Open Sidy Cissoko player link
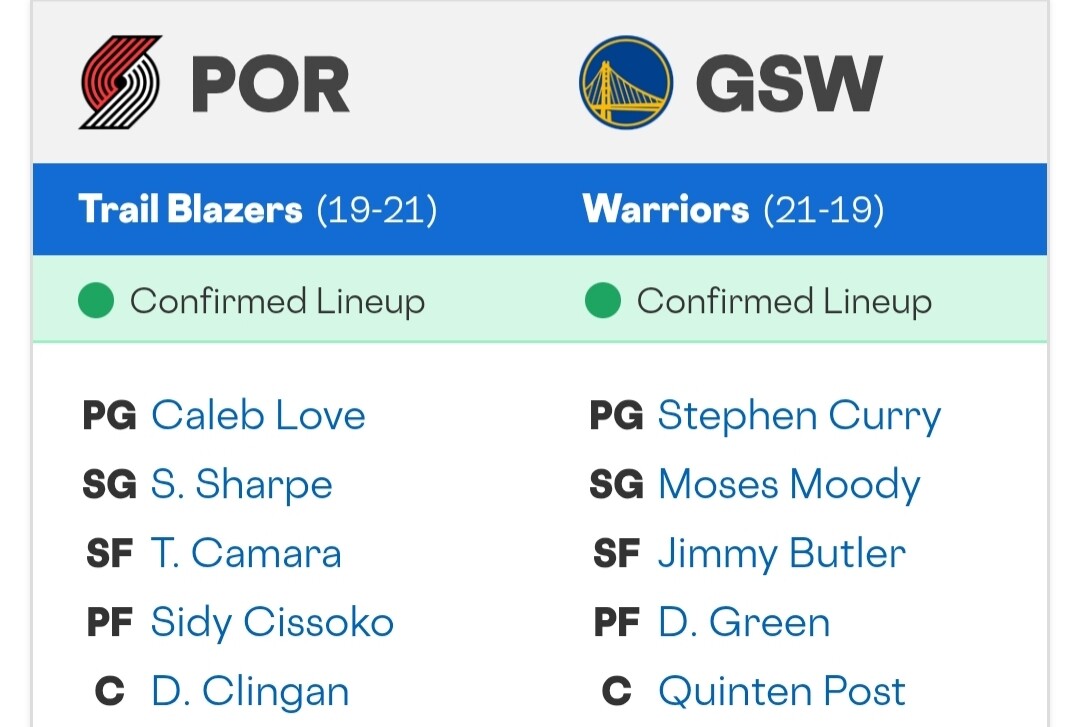This screenshot has height=727, width=1080. click(x=272, y=622)
